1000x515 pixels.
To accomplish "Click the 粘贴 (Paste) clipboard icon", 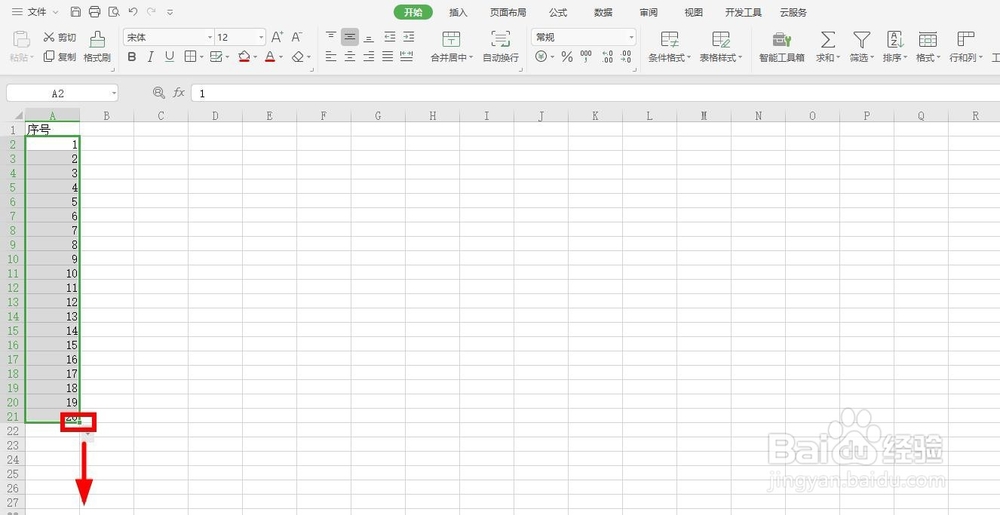I will [22, 40].
